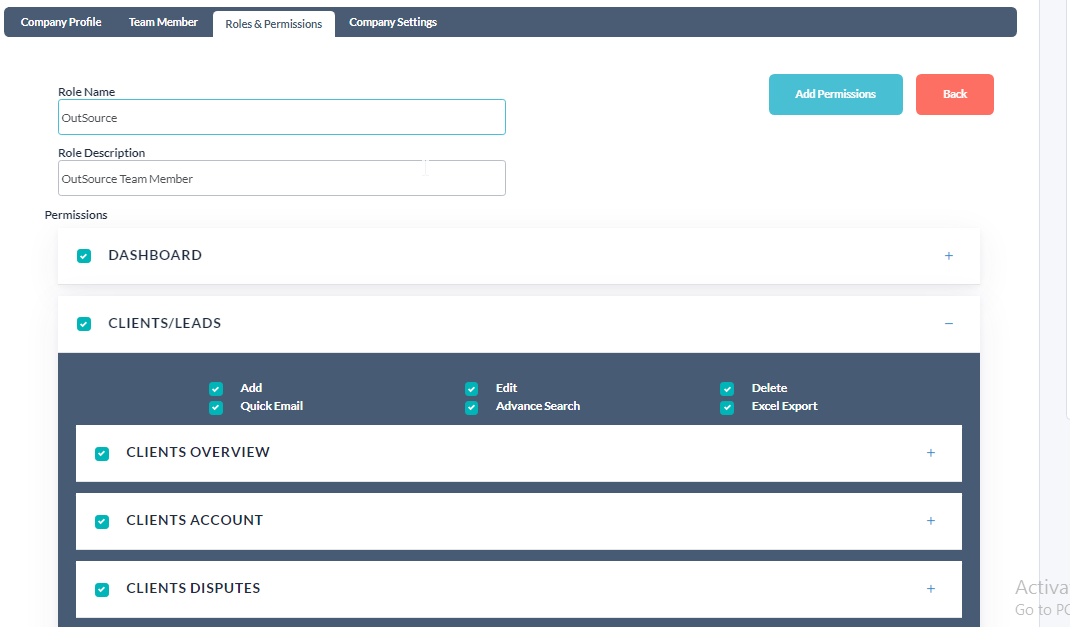Toggle the Quick Email checkbox
The height and width of the screenshot is (627, 1070).
coord(216,407)
